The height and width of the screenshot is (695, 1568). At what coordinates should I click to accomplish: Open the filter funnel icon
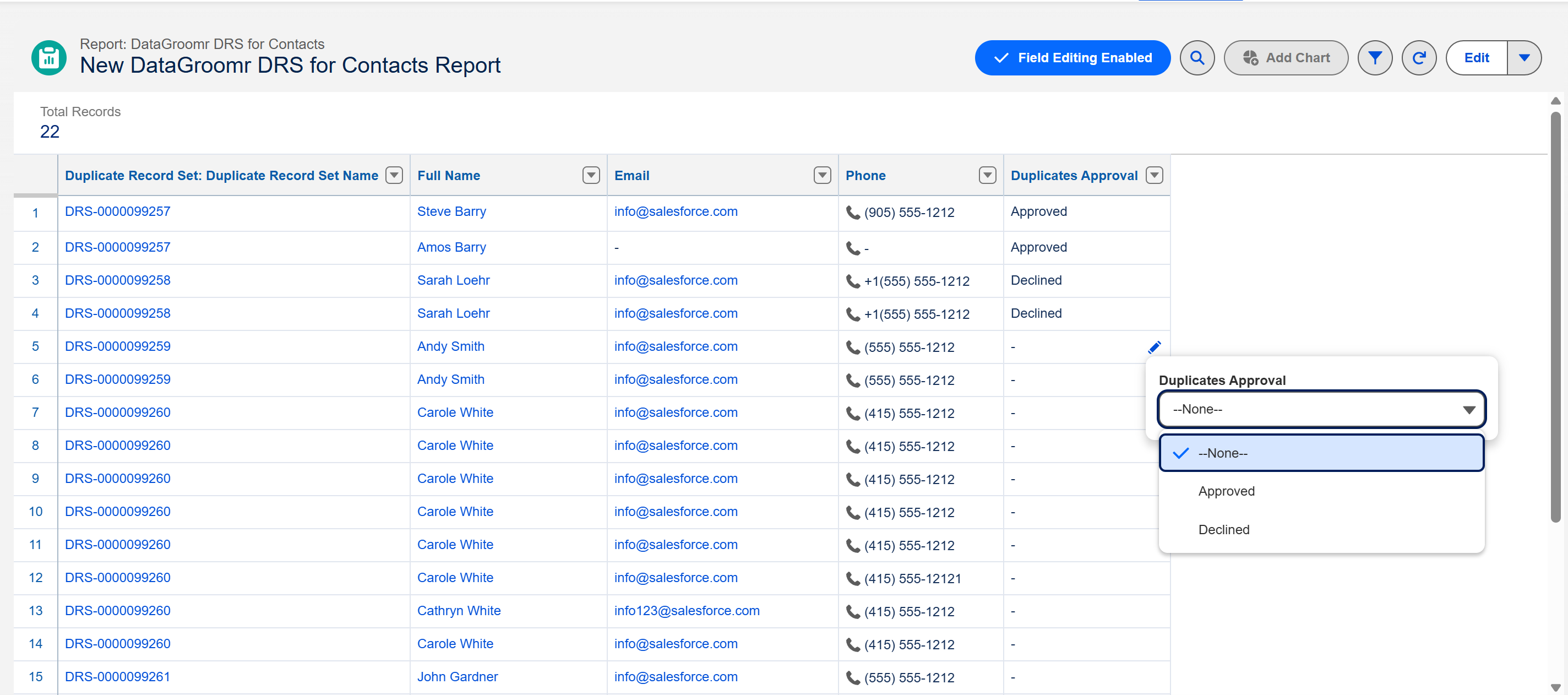(x=1374, y=58)
